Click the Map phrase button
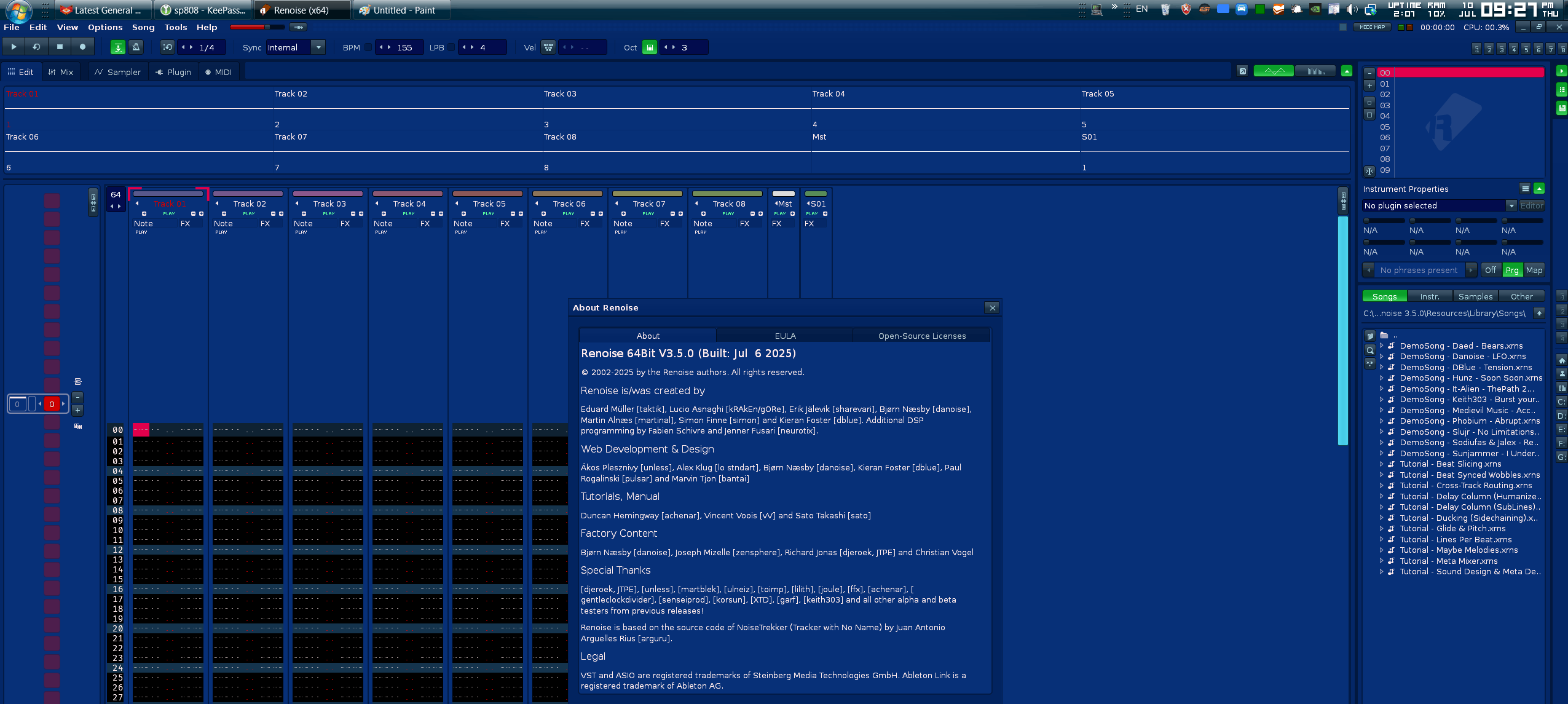This screenshot has width=1568, height=704. [1534, 270]
